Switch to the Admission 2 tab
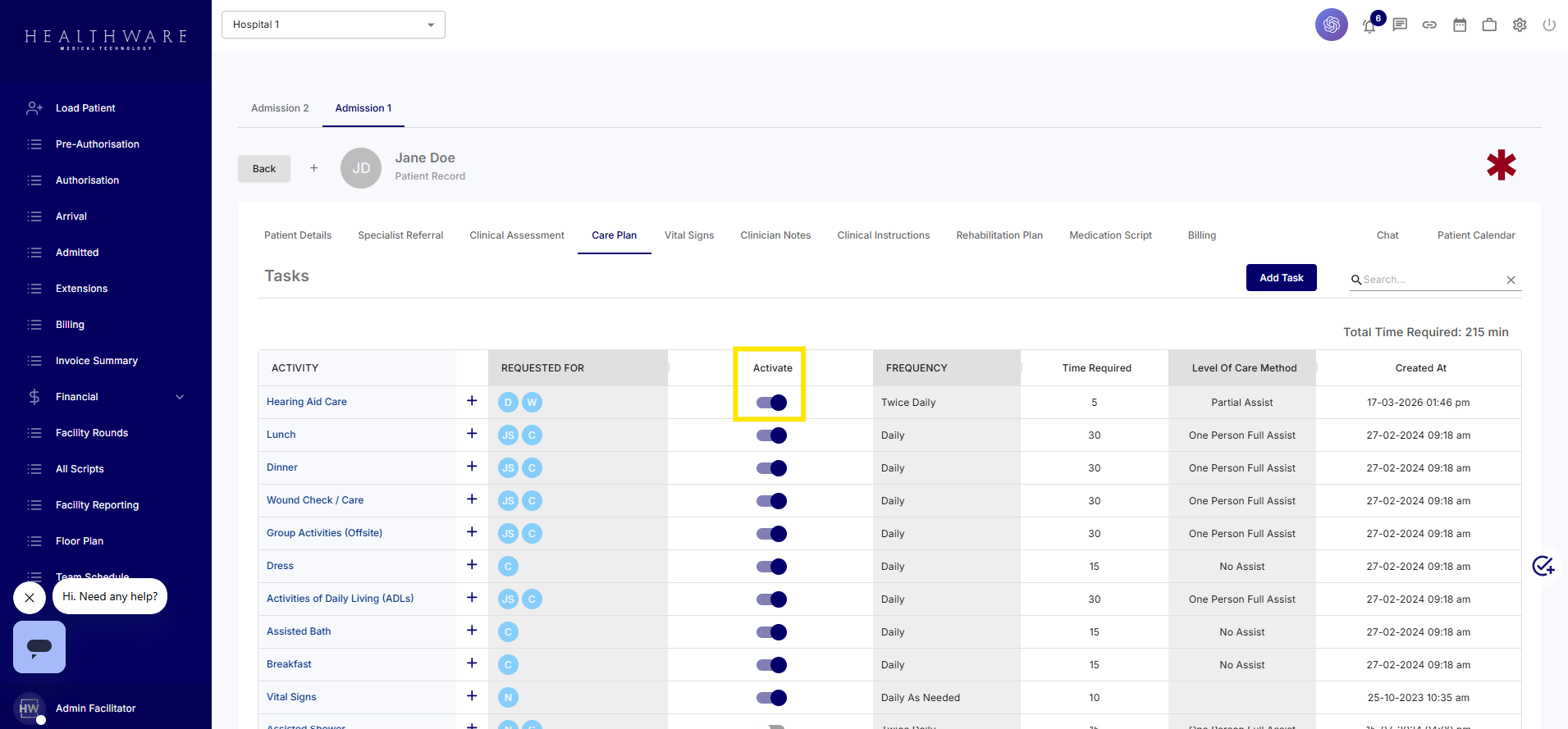The height and width of the screenshot is (729, 1568). pyautogui.click(x=280, y=108)
